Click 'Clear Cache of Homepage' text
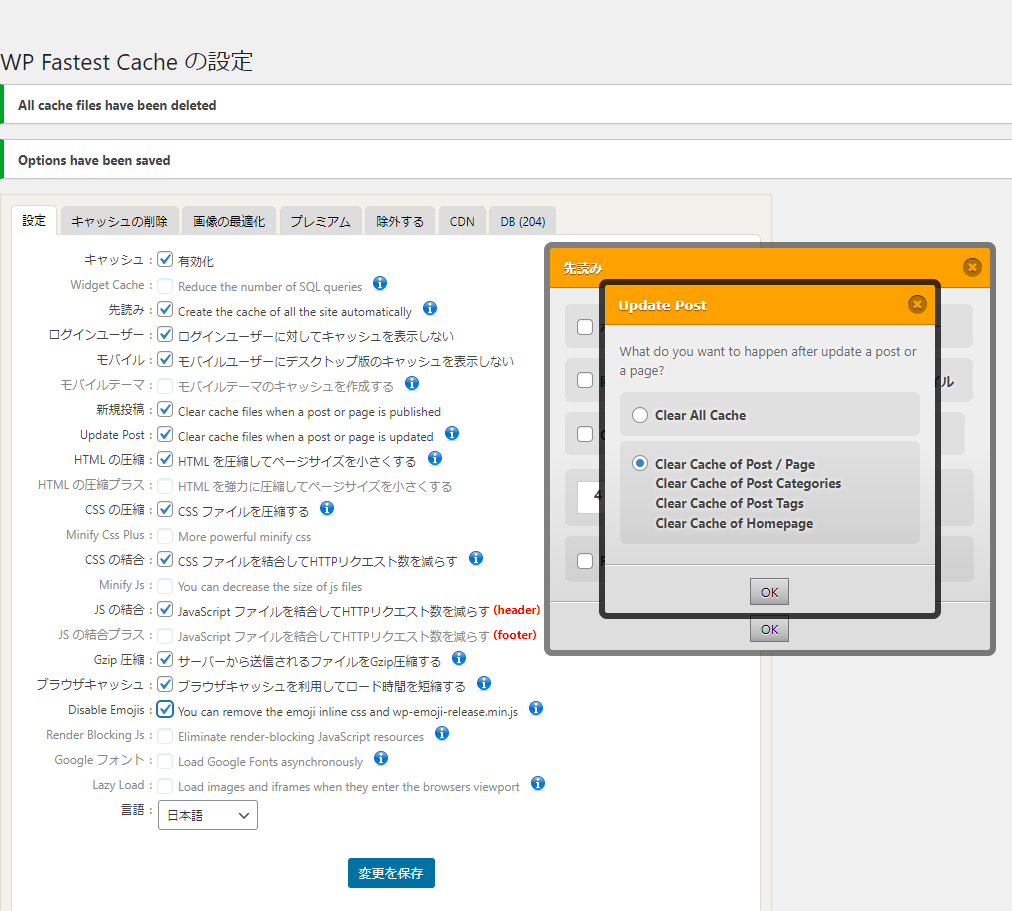This screenshot has height=911, width=1012. [x=734, y=523]
